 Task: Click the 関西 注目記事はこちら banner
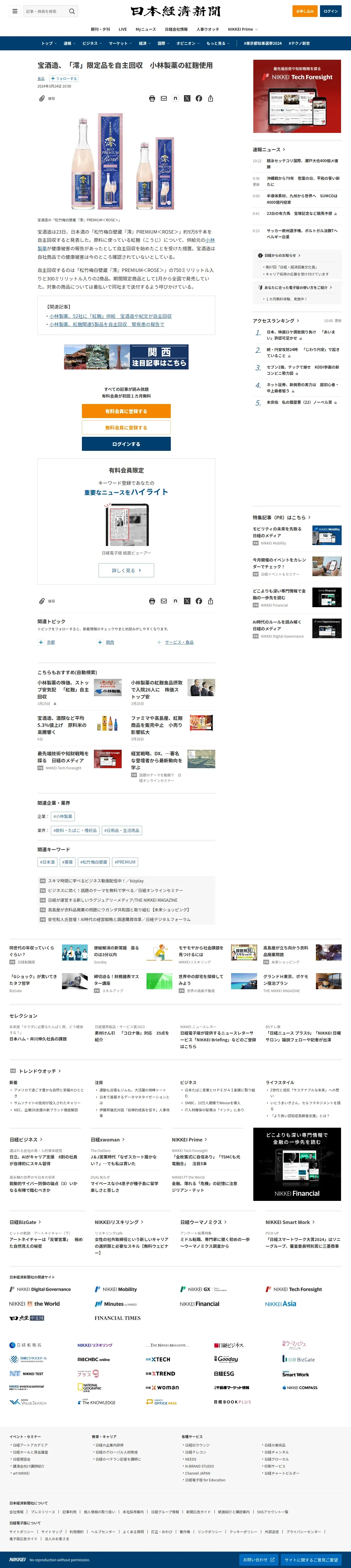tap(126, 357)
